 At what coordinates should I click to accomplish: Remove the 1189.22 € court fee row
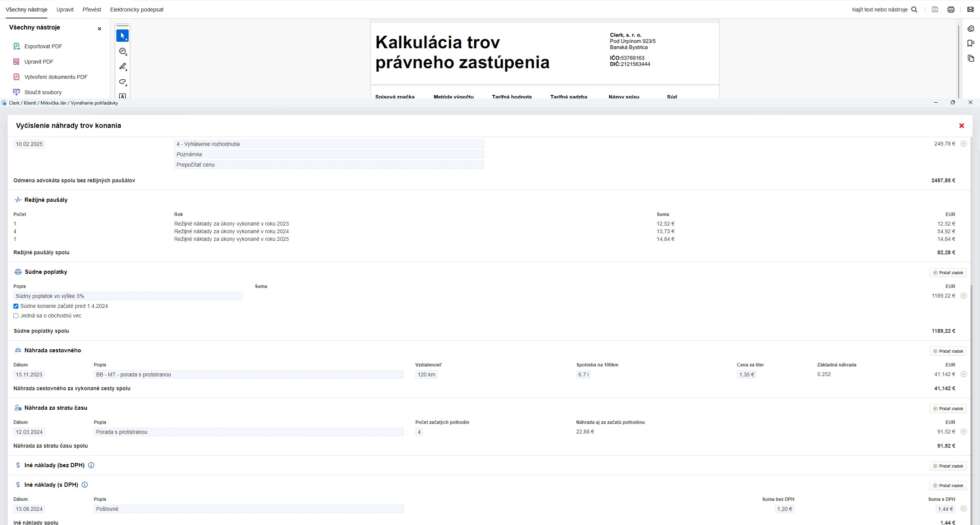(x=963, y=296)
